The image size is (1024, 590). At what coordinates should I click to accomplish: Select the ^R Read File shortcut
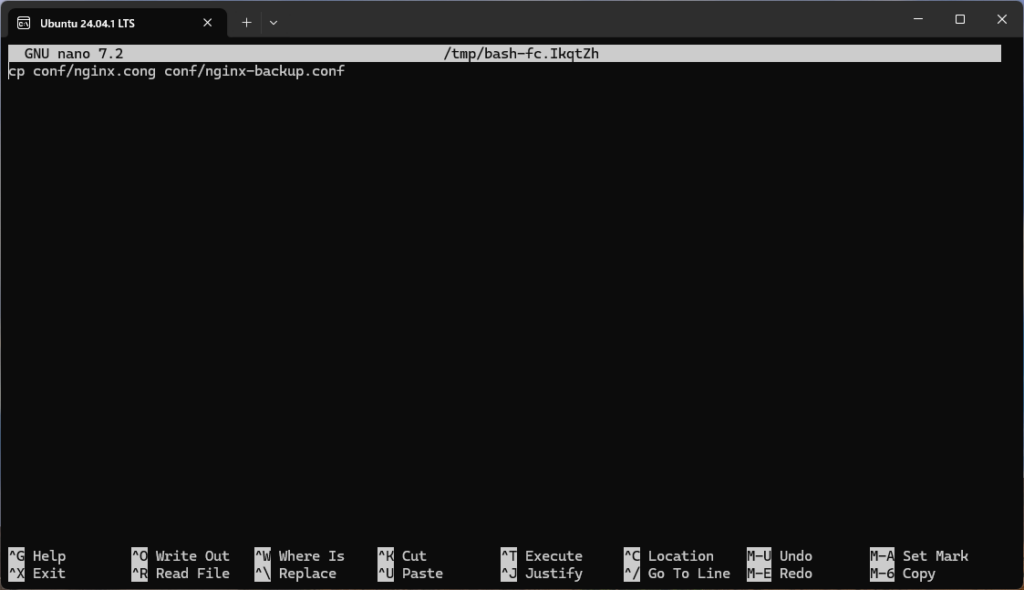180,573
